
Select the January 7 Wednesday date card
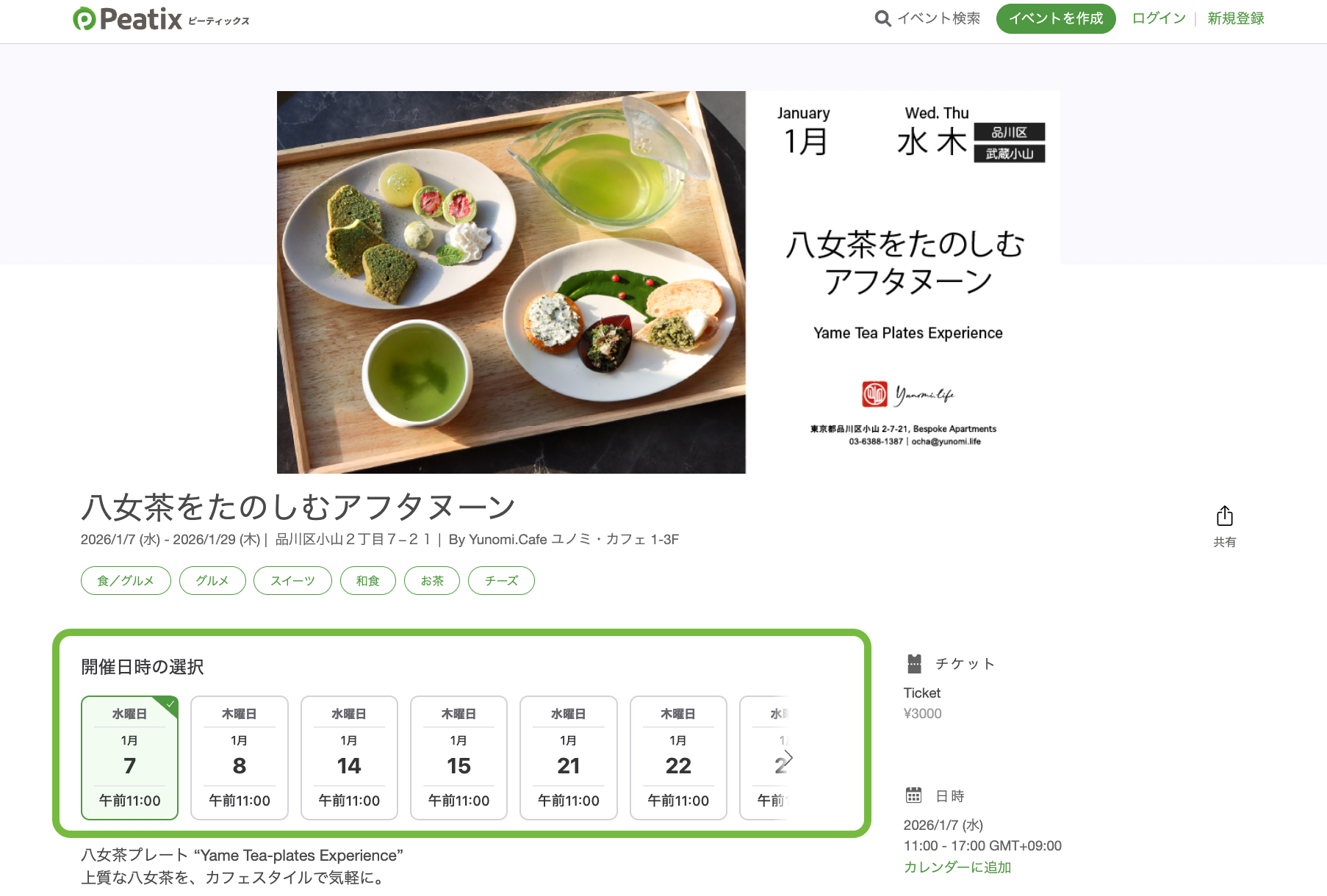(x=129, y=757)
